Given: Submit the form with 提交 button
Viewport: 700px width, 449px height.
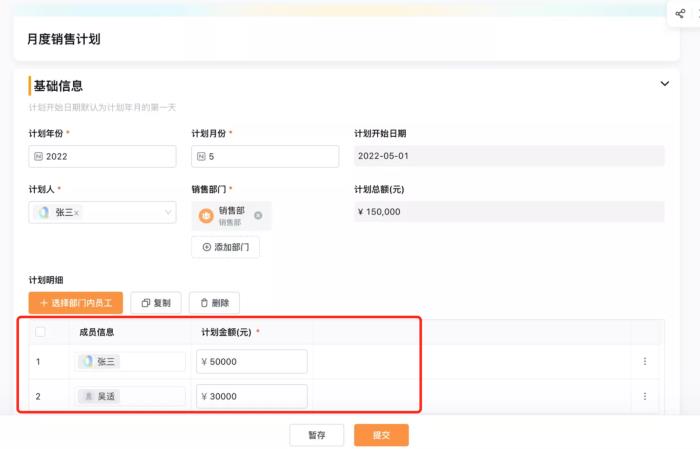Looking at the screenshot, I should click(x=381, y=435).
